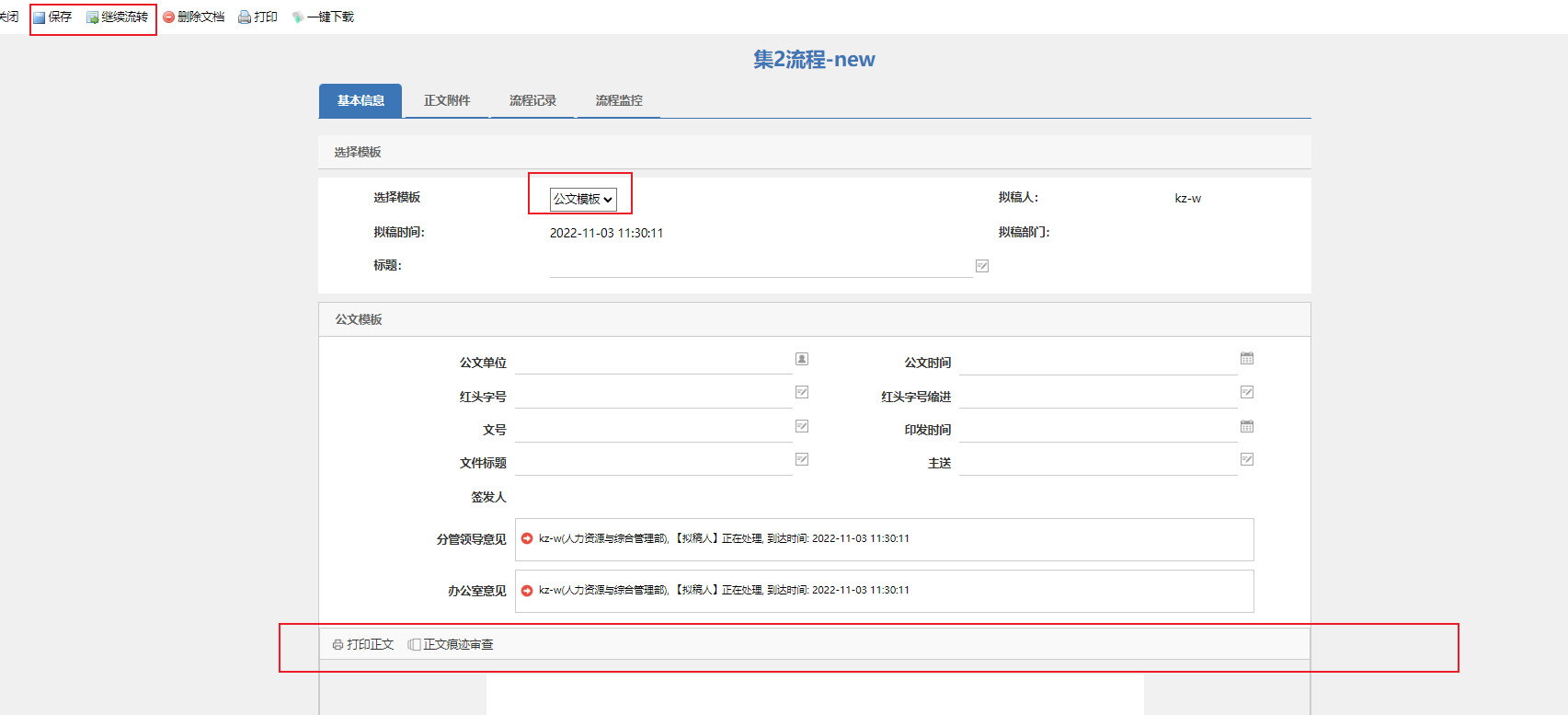Click the drafter name kz-w
The height and width of the screenshot is (715, 1568).
[1187, 198]
